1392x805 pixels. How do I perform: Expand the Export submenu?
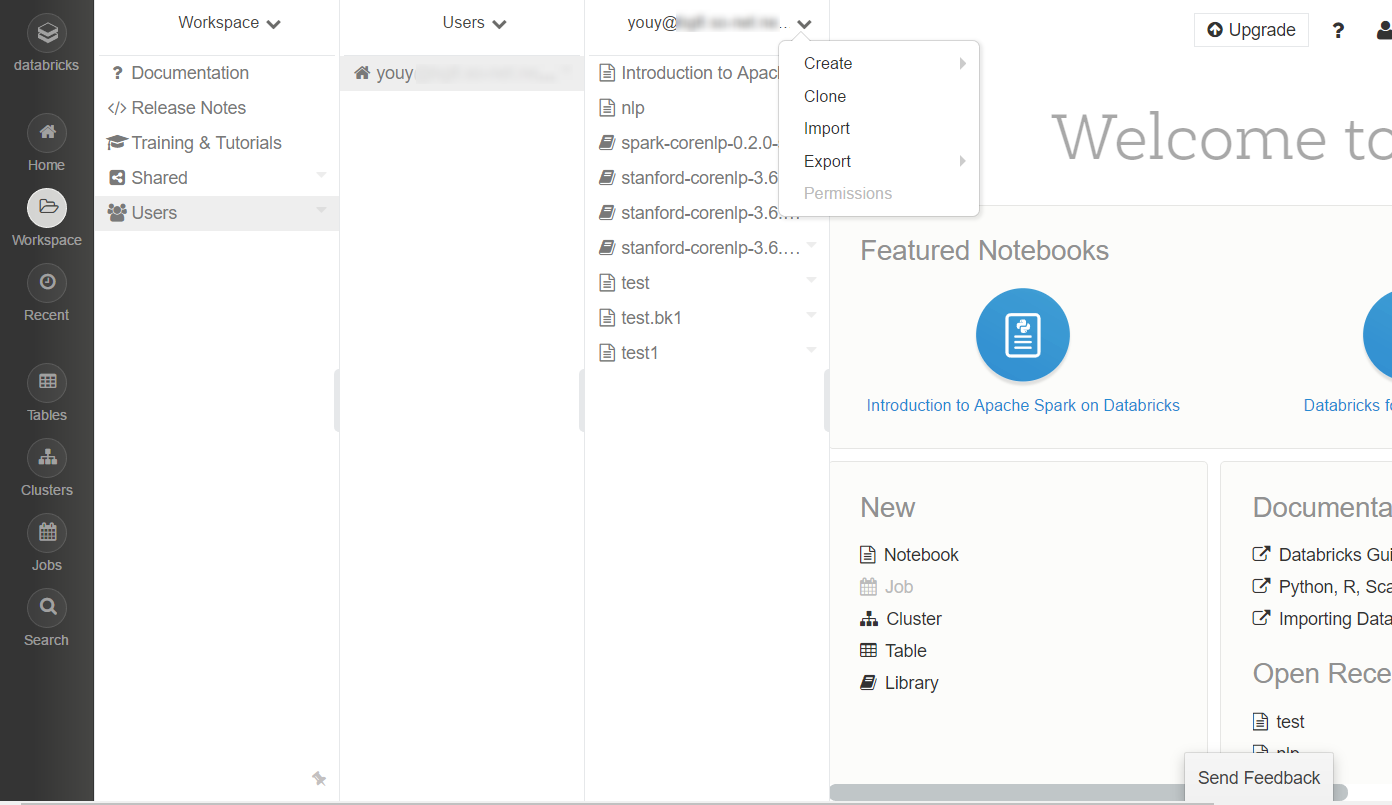(879, 161)
